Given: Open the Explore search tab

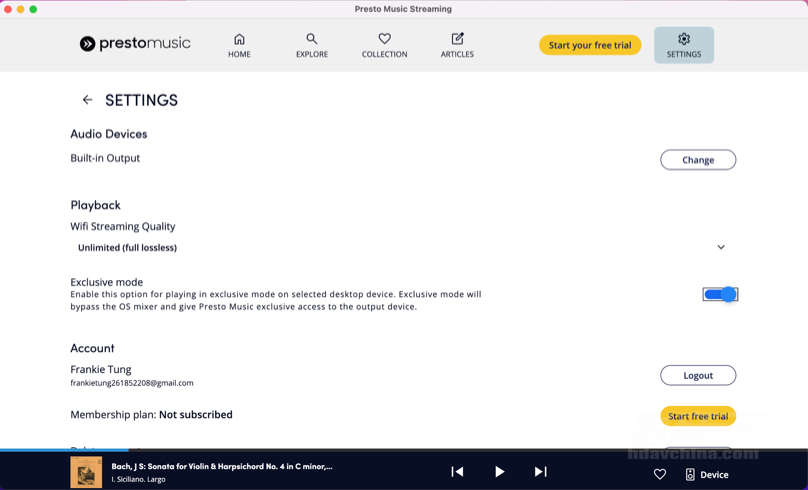Looking at the screenshot, I should coord(312,45).
